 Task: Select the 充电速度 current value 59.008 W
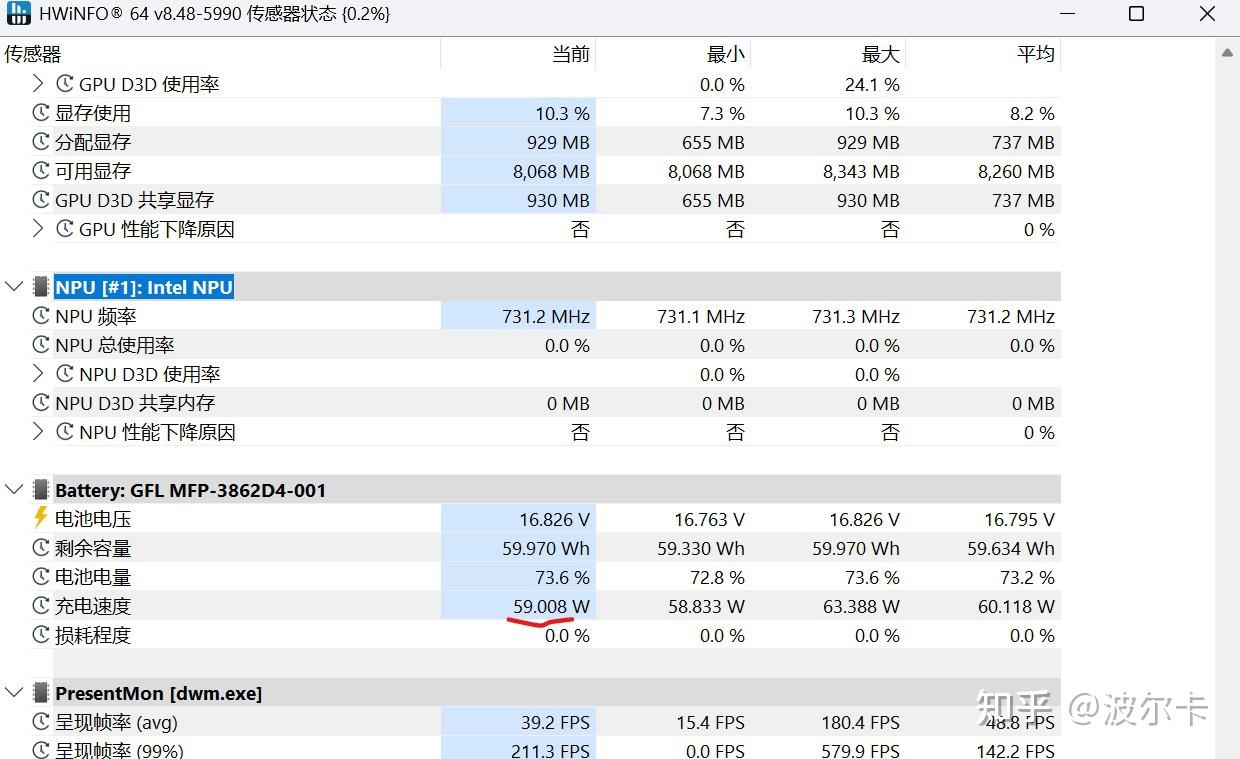tap(551, 606)
